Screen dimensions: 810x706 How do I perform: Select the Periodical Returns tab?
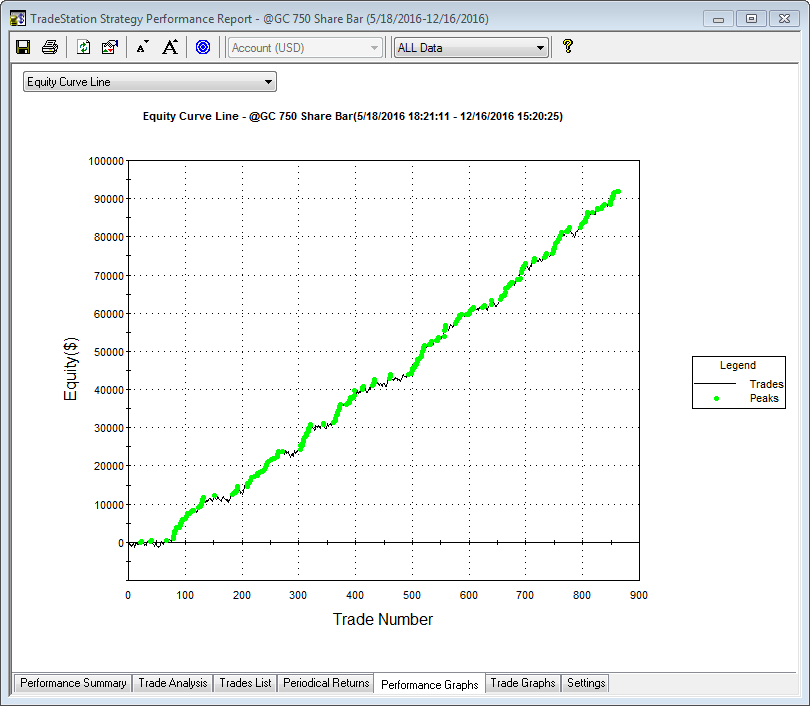point(326,683)
